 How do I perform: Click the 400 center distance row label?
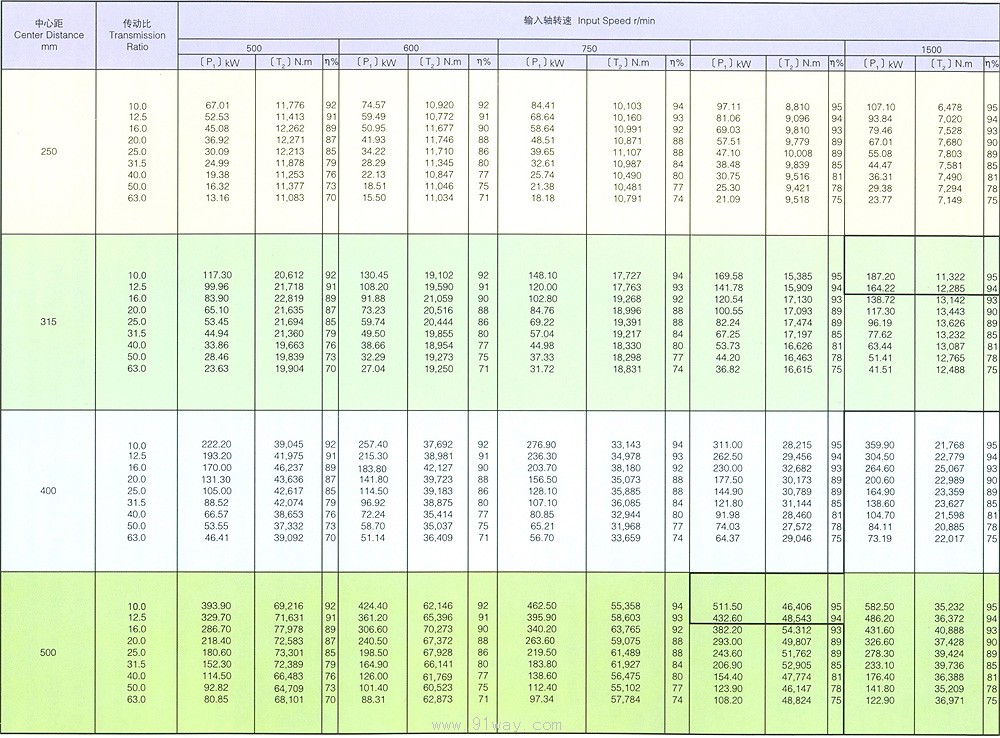tap(36, 491)
